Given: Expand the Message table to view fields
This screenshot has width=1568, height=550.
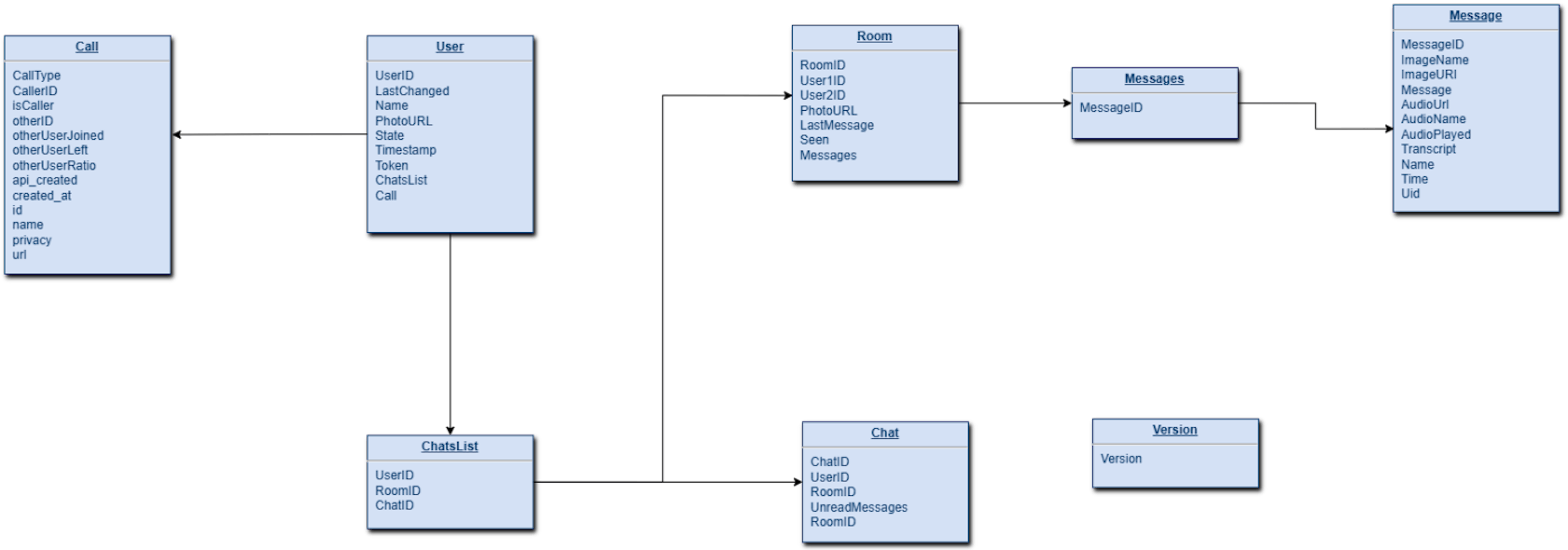Looking at the screenshot, I should click(x=1460, y=17).
